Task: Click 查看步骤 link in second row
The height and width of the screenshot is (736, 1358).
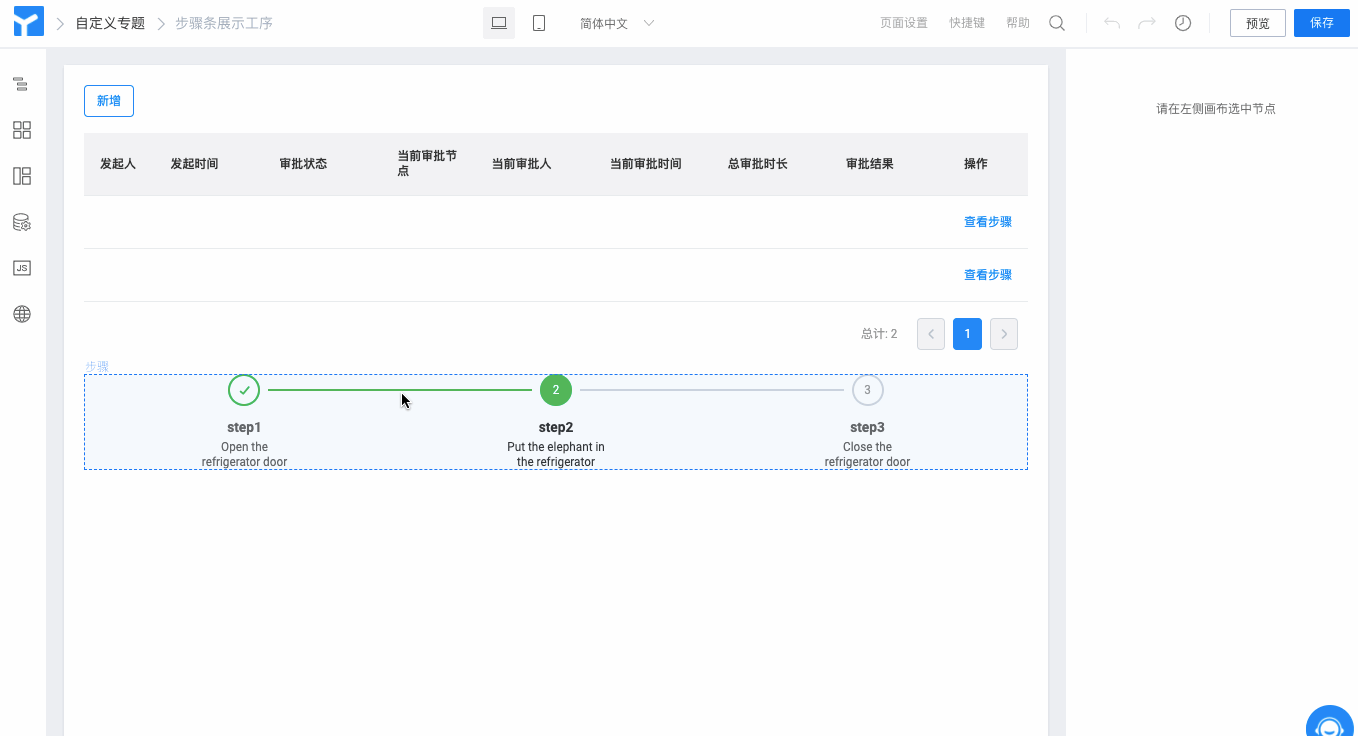Action: (x=988, y=275)
